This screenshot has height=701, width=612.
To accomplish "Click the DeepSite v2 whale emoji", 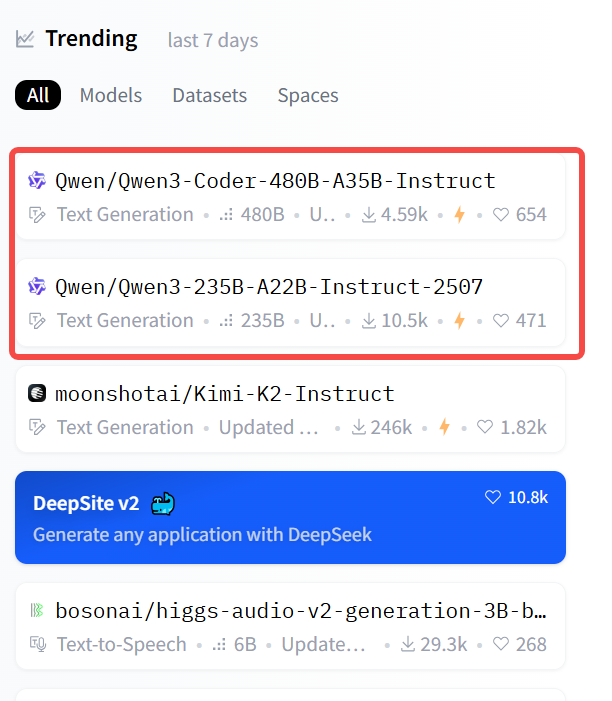I will [x=163, y=503].
